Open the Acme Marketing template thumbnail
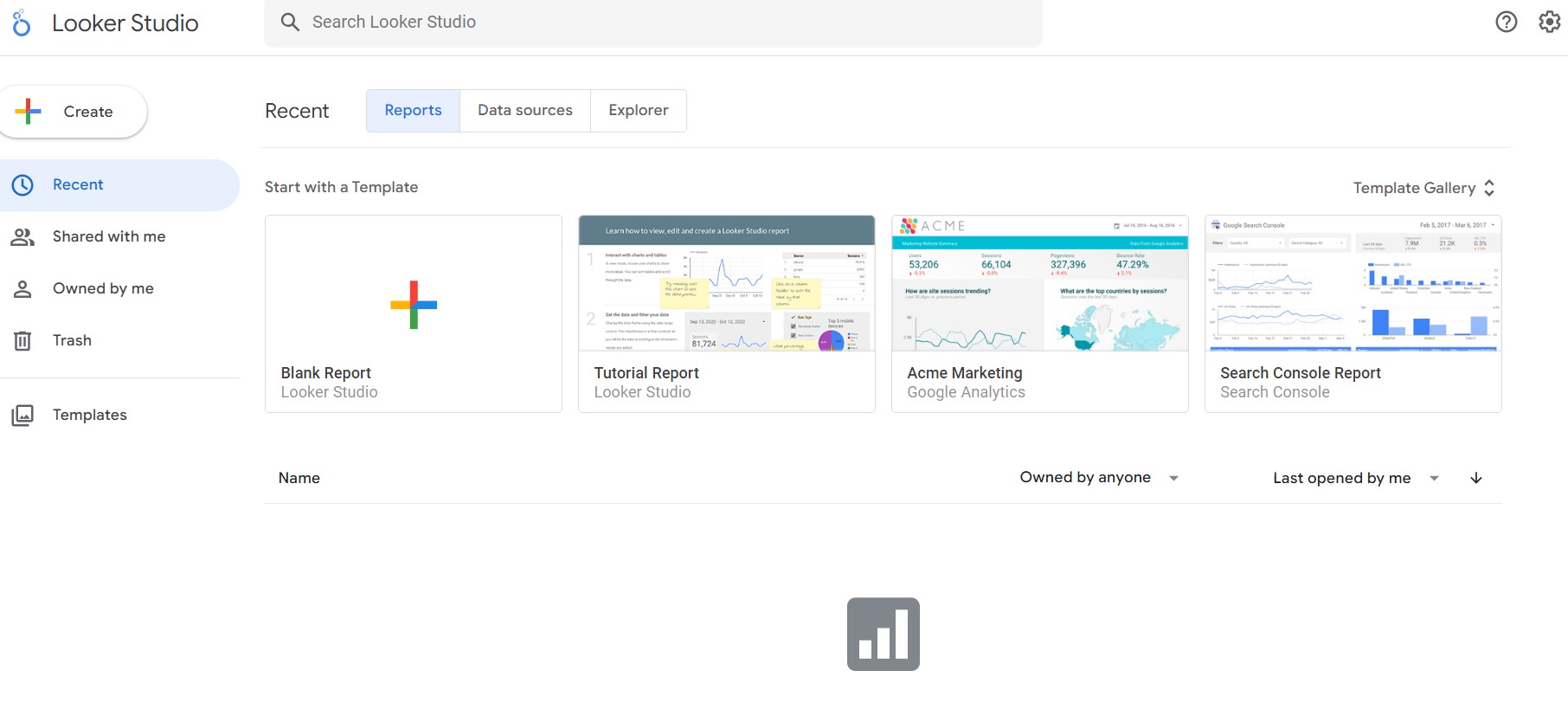Viewport: 1568px width, 716px height. (x=1040, y=283)
